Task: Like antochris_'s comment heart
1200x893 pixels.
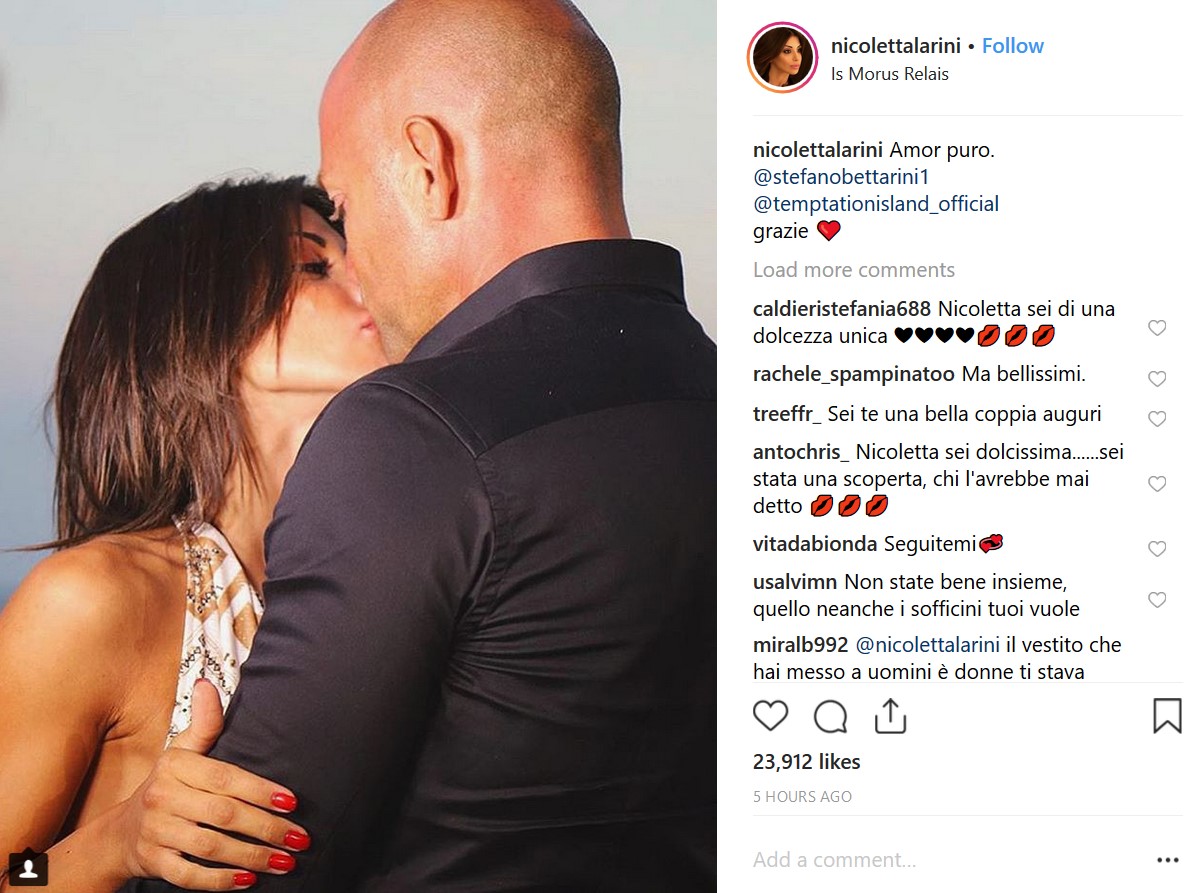Action: point(1157,484)
